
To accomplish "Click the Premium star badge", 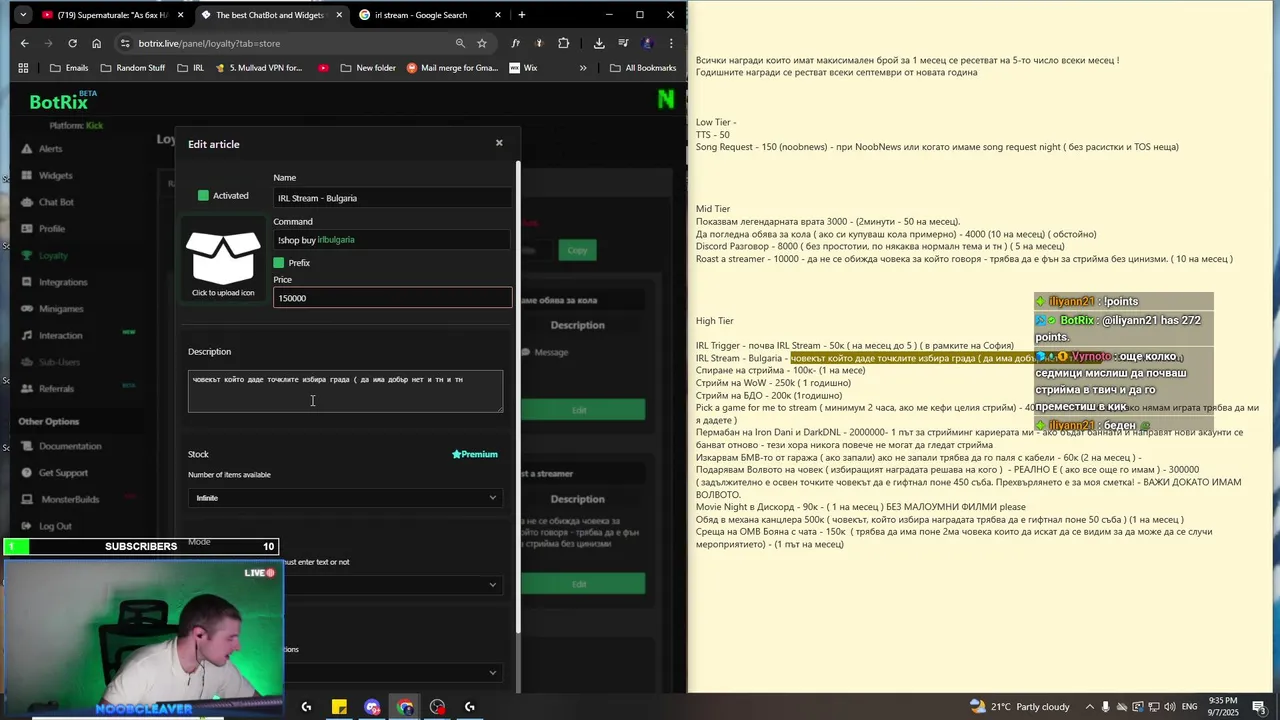I will click(x=475, y=454).
